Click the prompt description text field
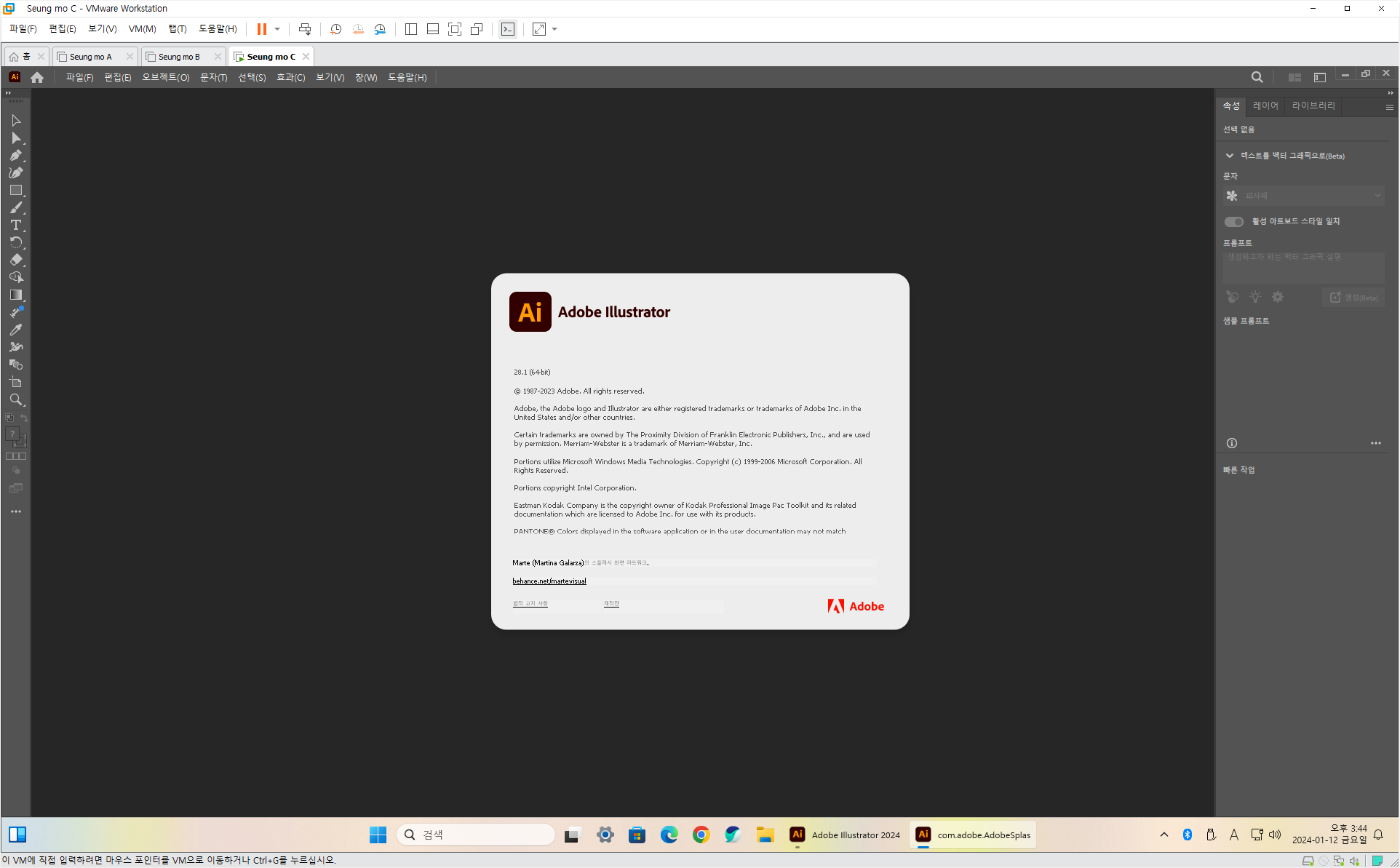Viewport: 1400px width, 868px height. click(x=1303, y=267)
